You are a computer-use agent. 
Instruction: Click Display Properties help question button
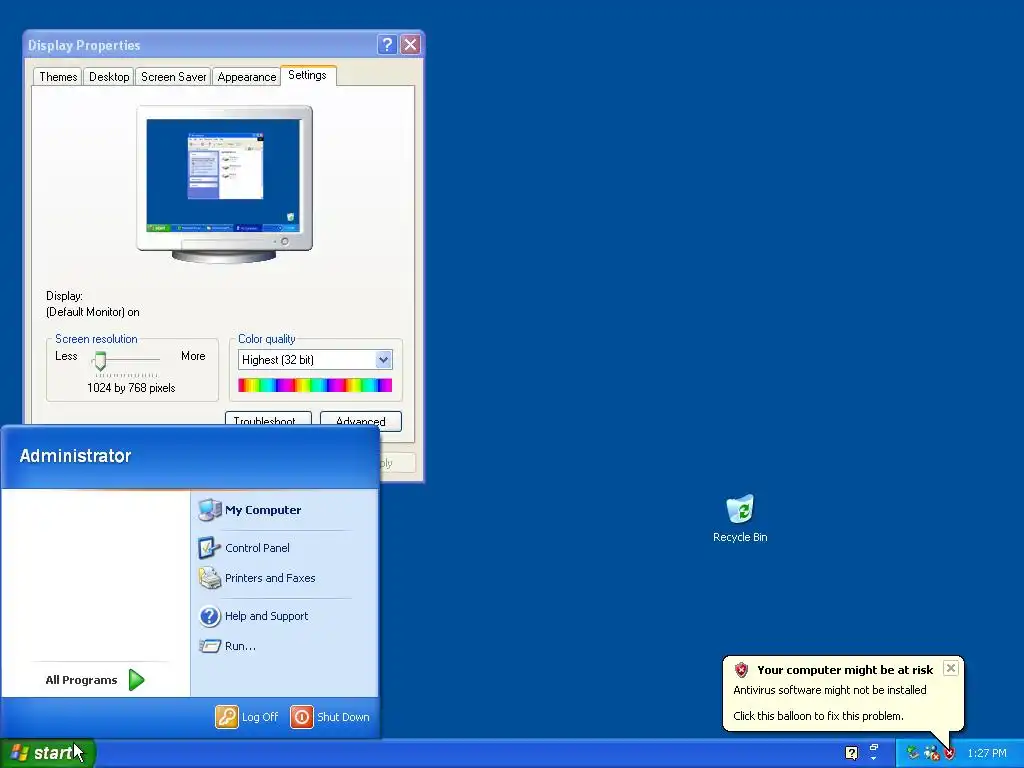(x=387, y=44)
